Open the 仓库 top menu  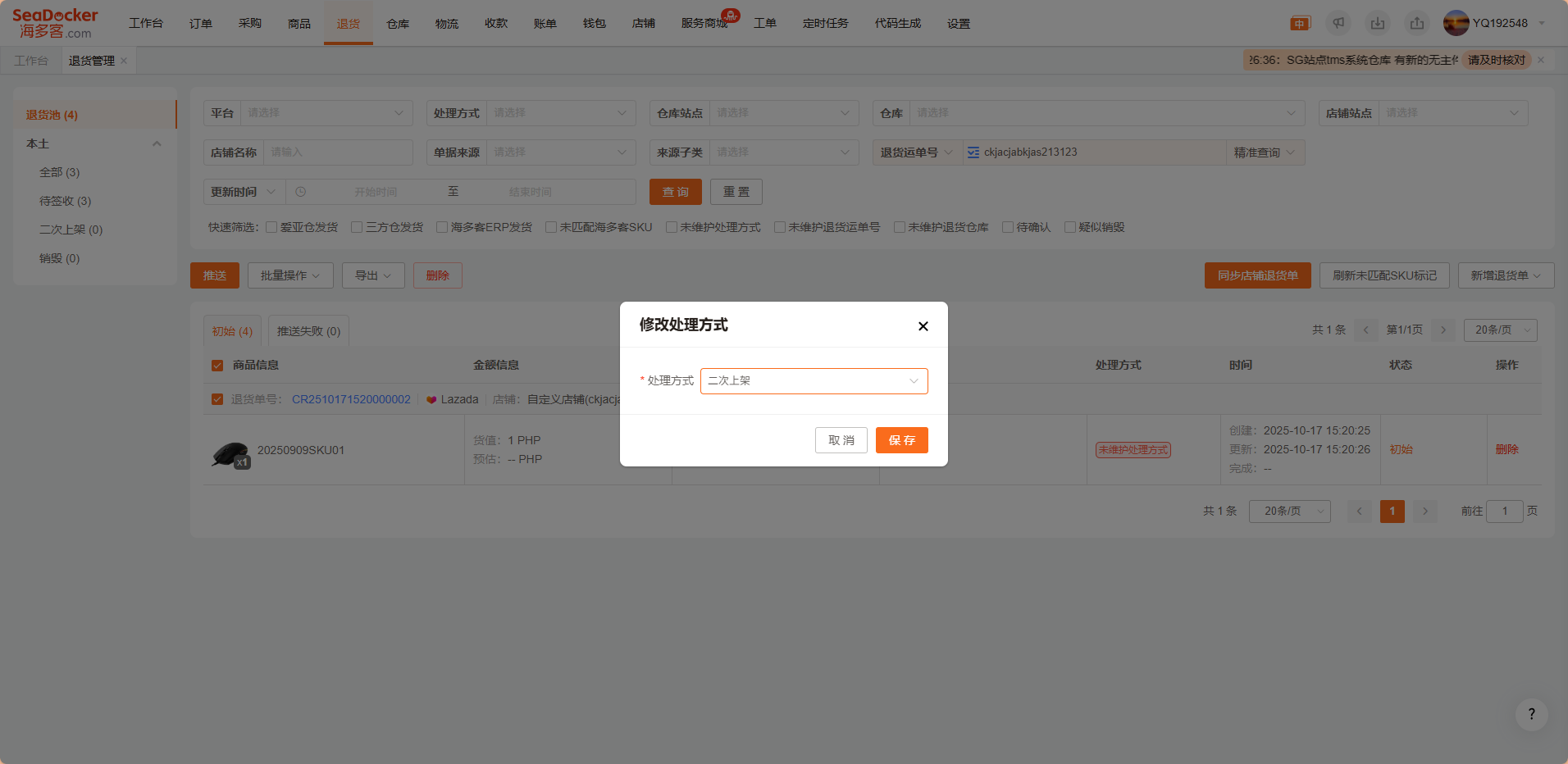398,24
